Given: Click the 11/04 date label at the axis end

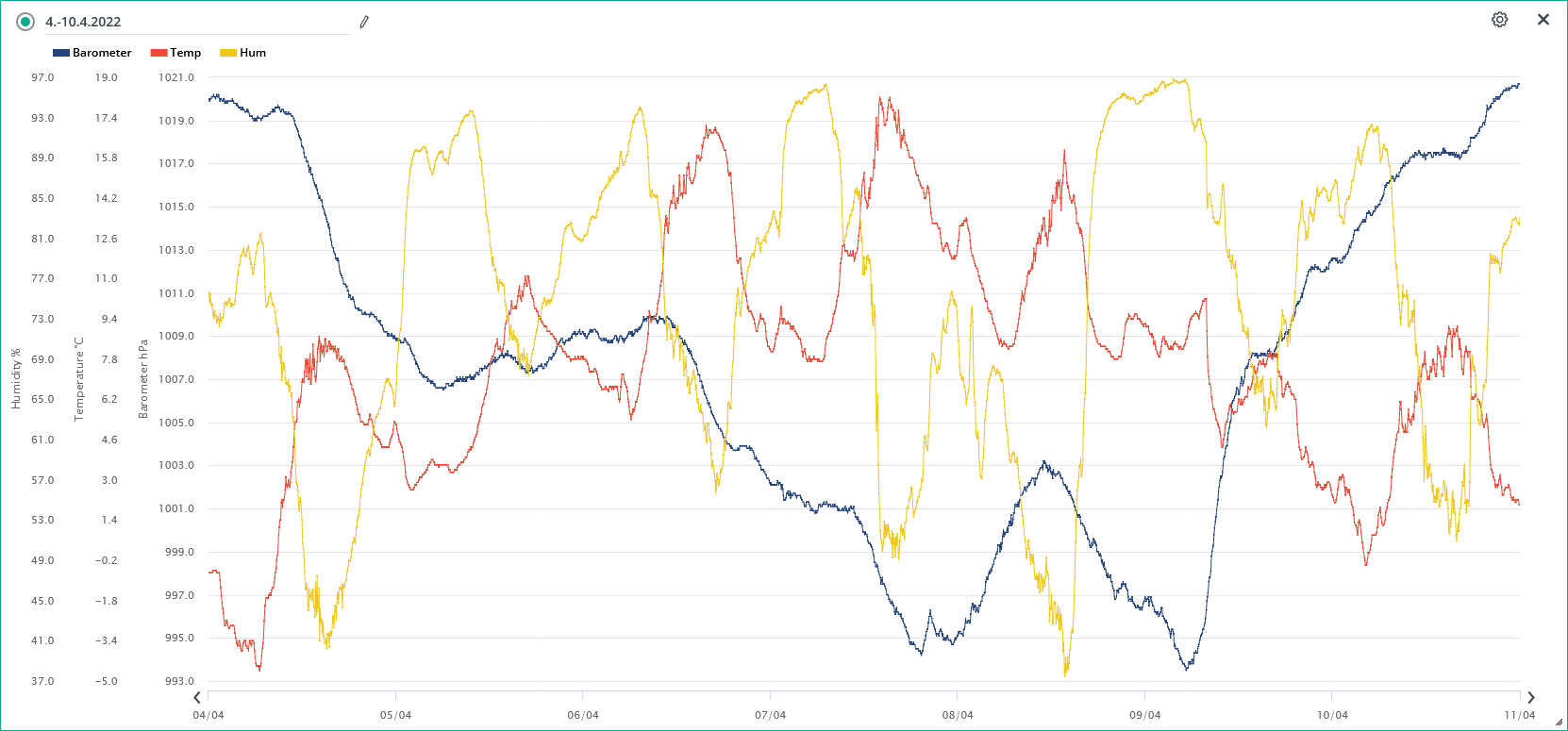Looking at the screenshot, I should coord(1519,715).
